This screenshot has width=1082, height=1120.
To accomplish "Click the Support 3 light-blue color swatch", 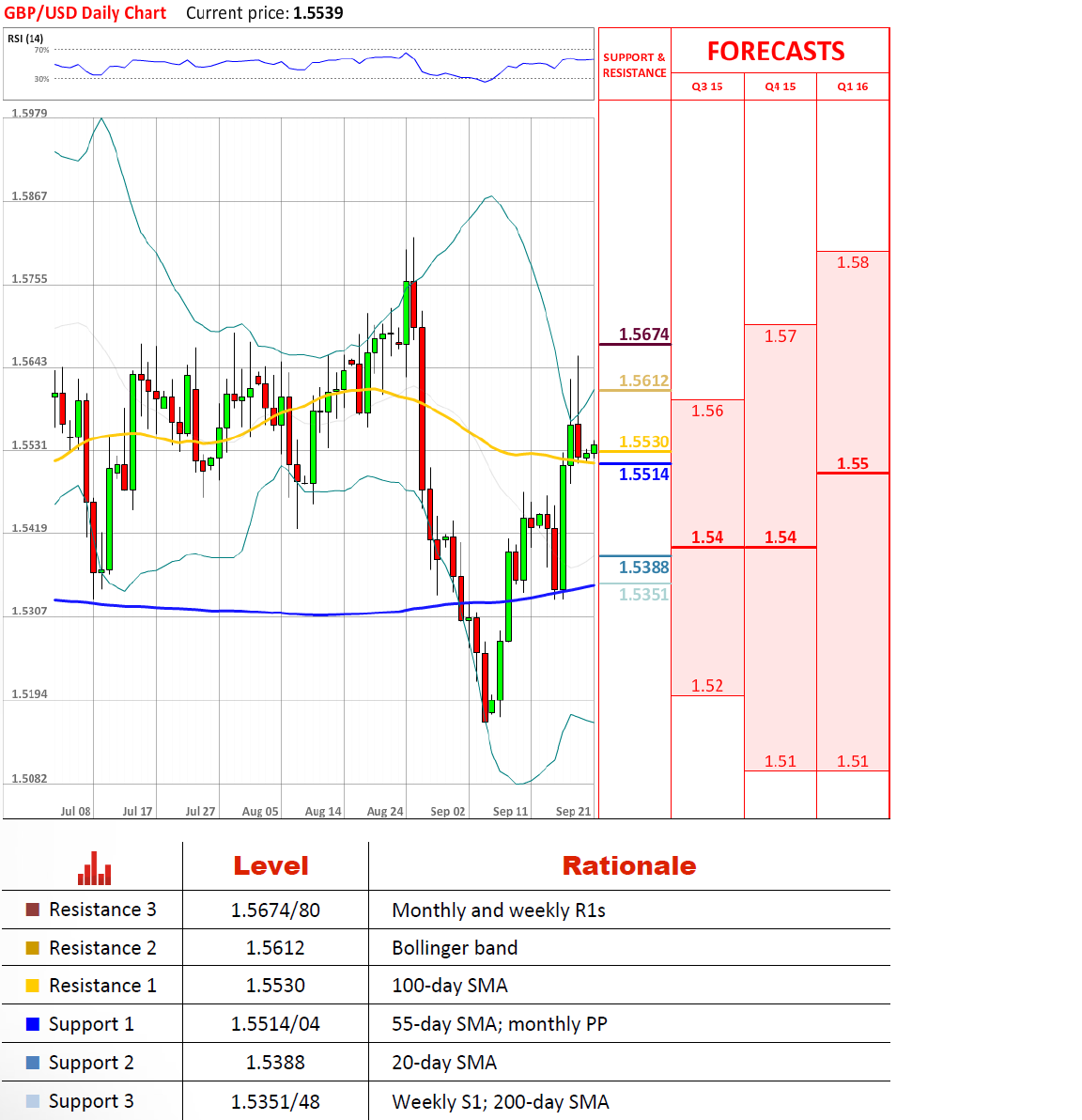I will [x=32, y=1101].
